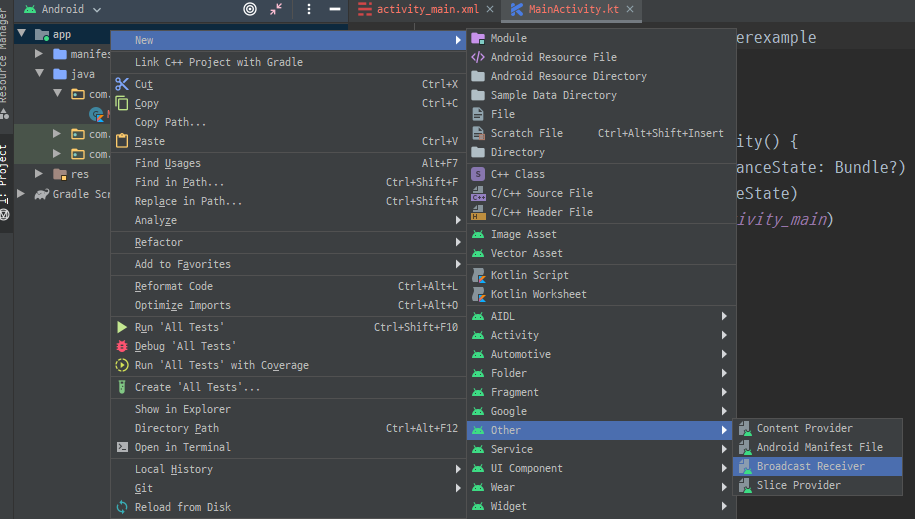Expand the Refactor submenu arrow
This screenshot has height=519, width=915.
pyautogui.click(x=458, y=242)
